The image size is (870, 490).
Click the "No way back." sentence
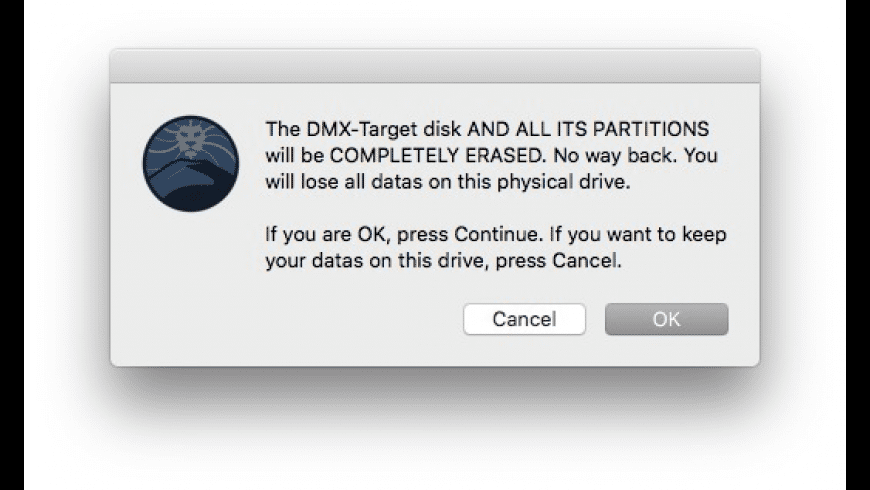pos(551,157)
